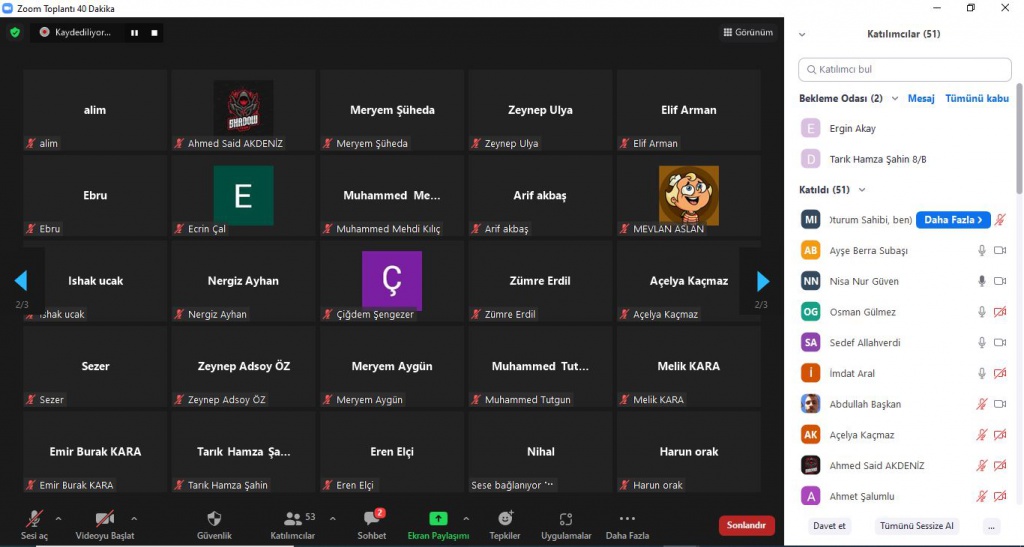Select the Nihal tile connecting to audio
The image size is (1024, 547).
(x=541, y=452)
